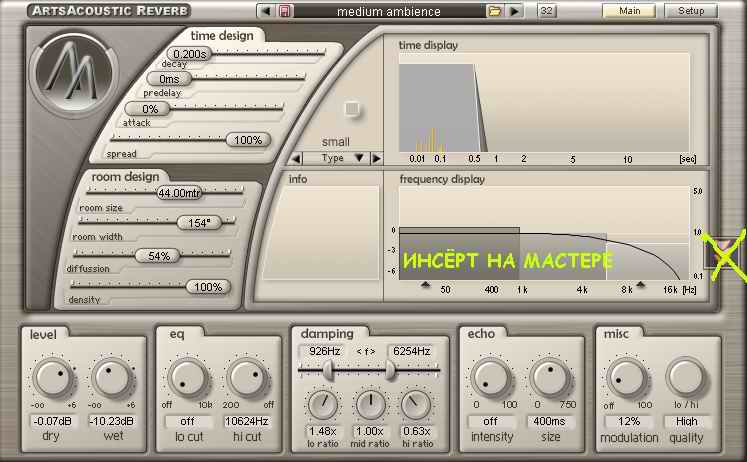Click the spread slider handle 100%

[x=248, y=140]
